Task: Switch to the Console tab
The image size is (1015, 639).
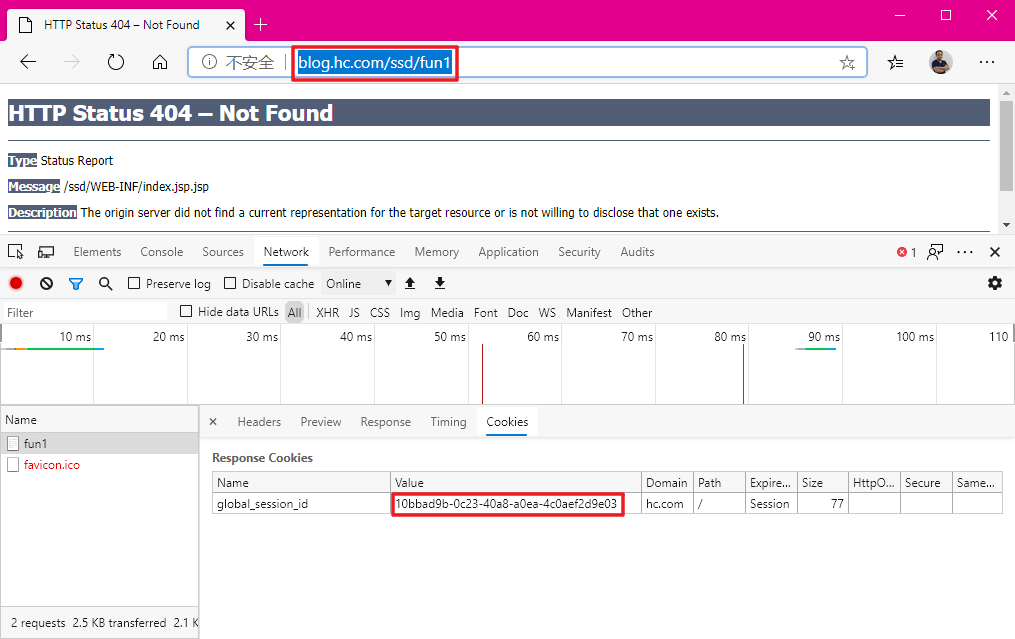Action: pos(162,252)
